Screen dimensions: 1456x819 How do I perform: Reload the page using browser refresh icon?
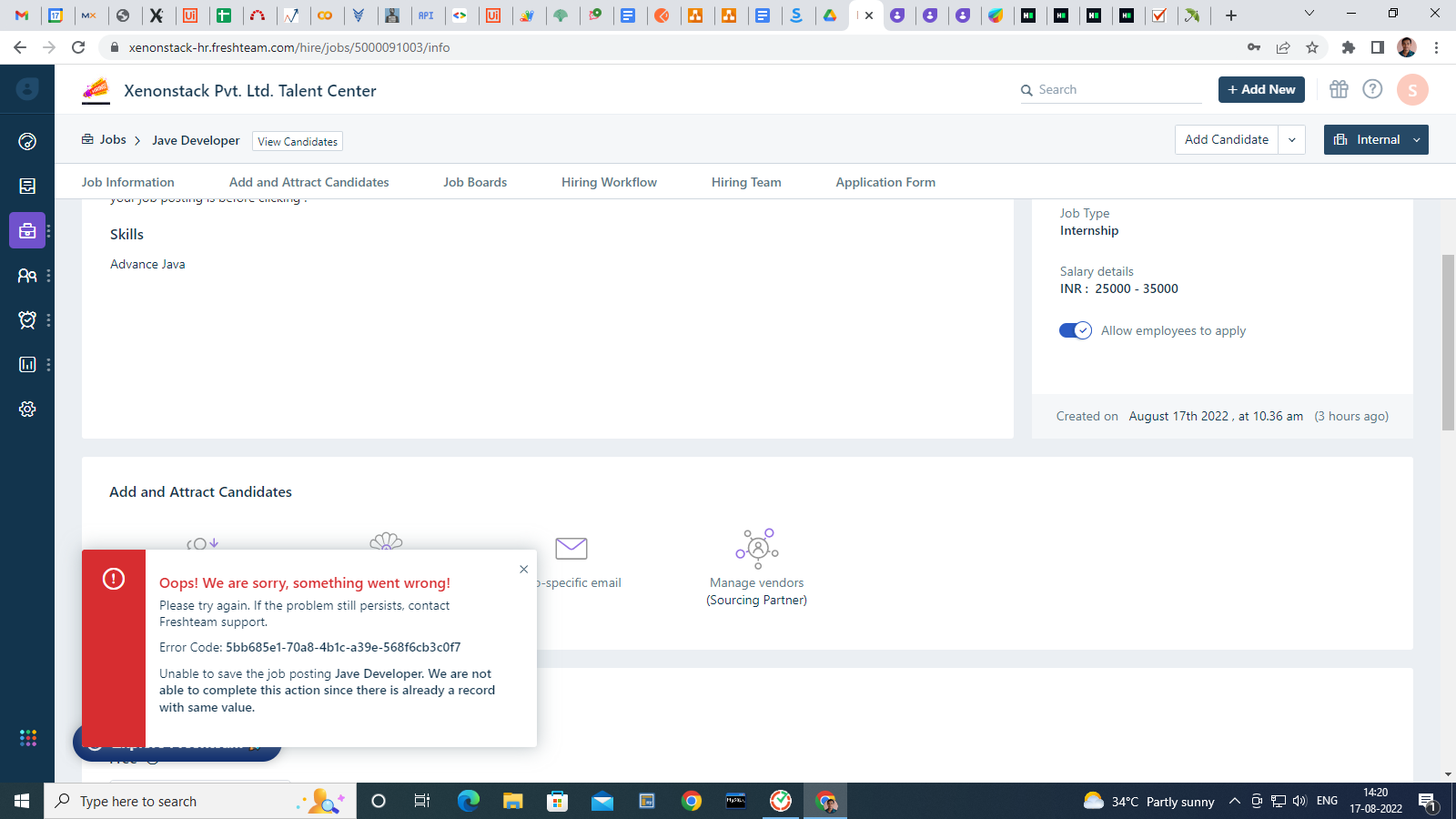click(x=78, y=47)
